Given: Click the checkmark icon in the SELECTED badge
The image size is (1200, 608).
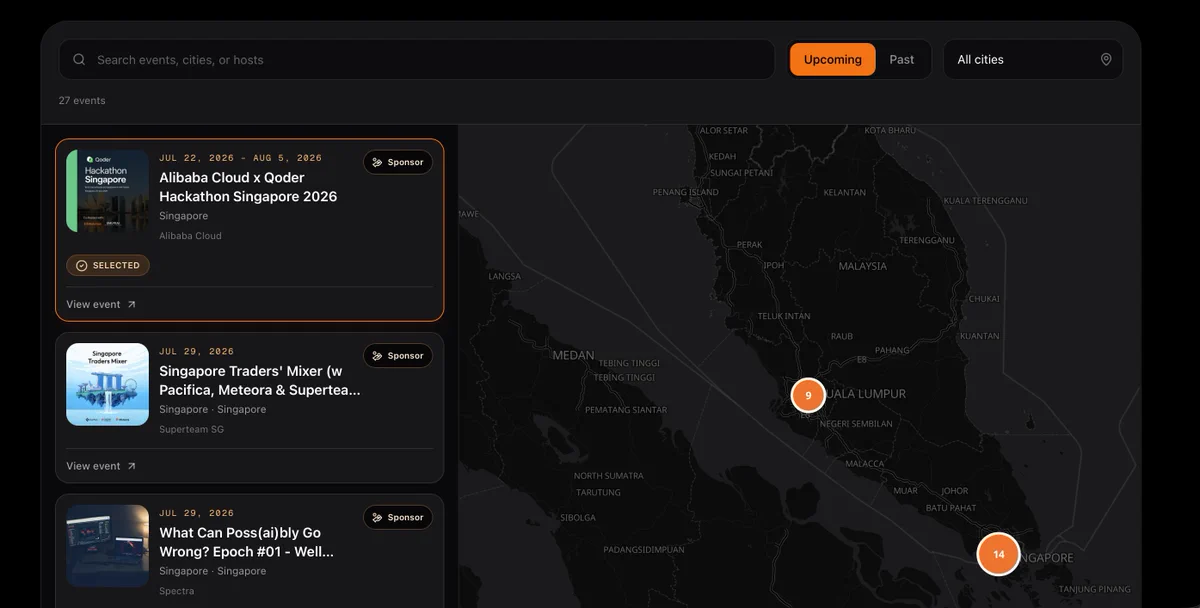Looking at the screenshot, I should coord(82,266).
